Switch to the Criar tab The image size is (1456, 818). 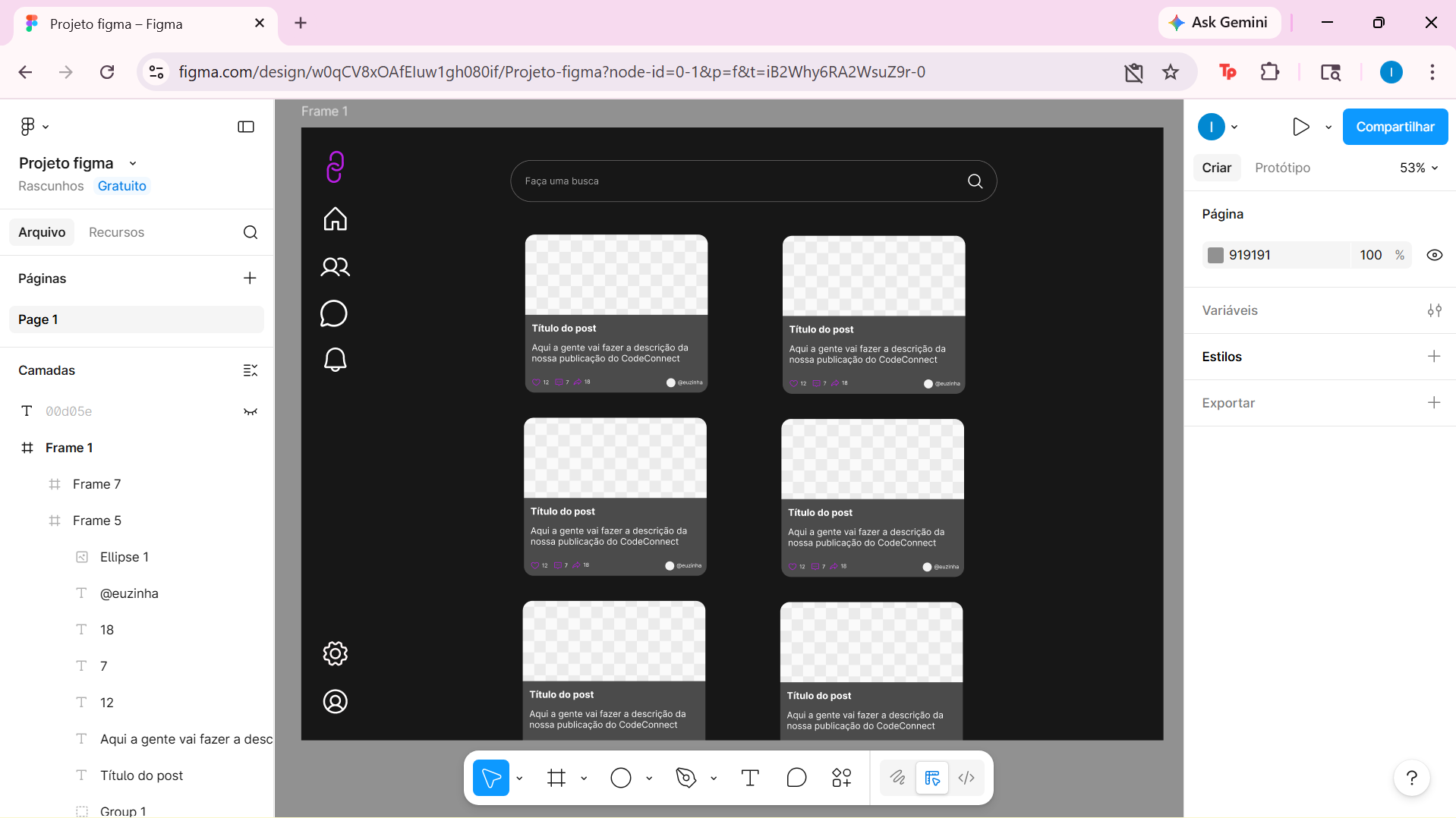(x=1216, y=168)
